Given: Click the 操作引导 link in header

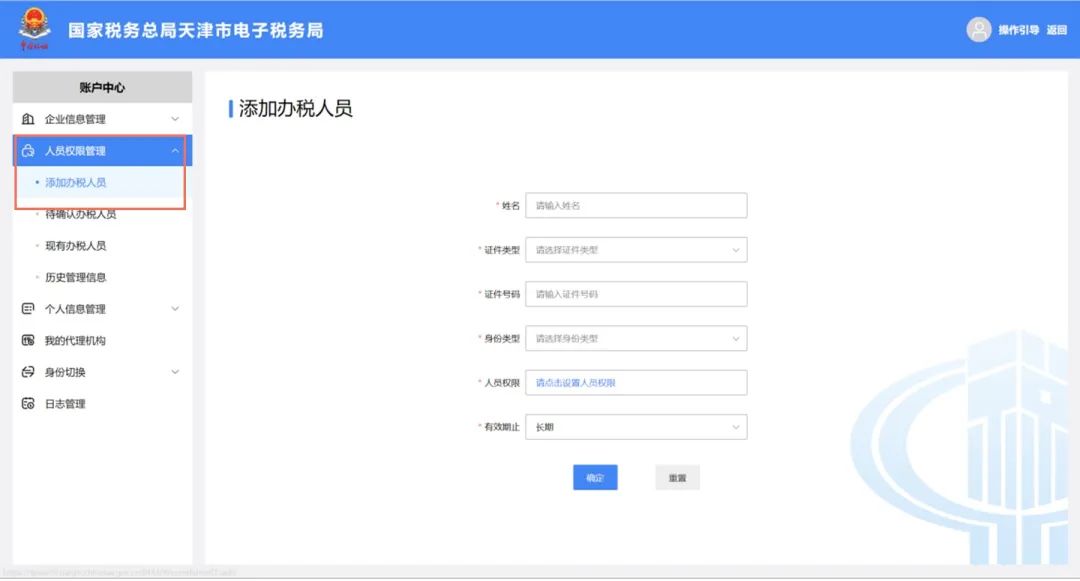Looking at the screenshot, I should tap(1018, 30).
